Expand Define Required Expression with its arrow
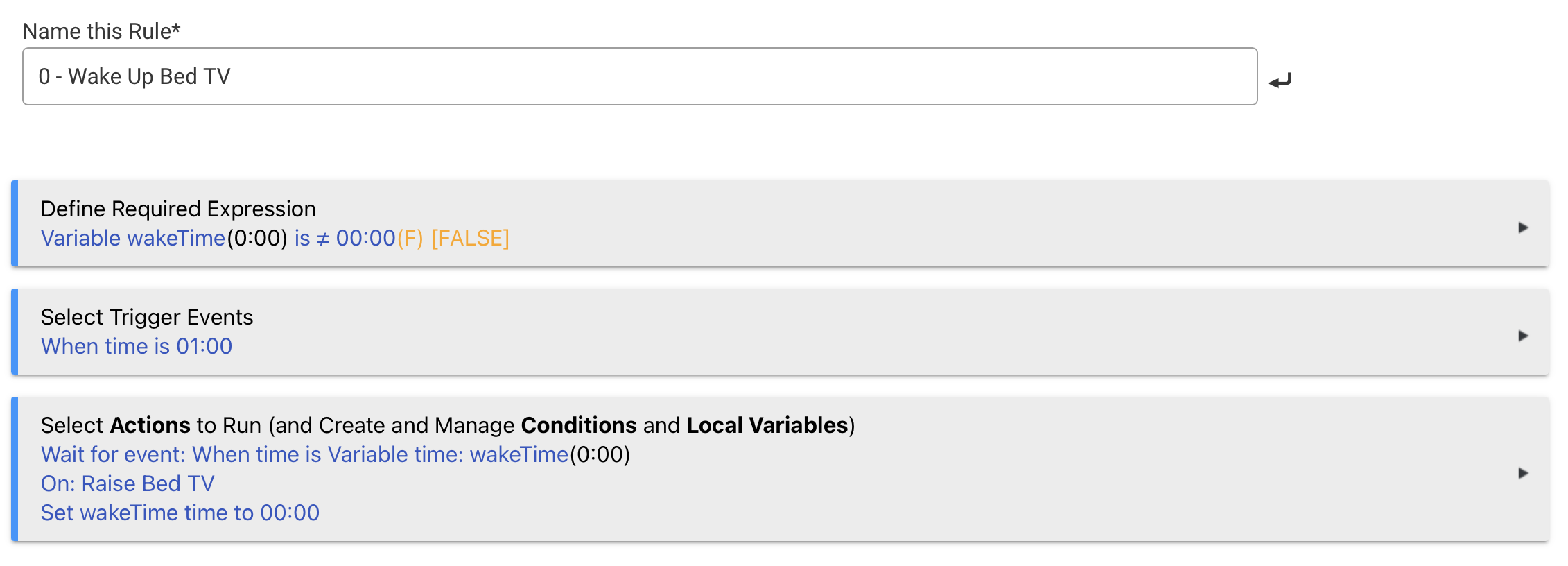1568x566 pixels. pos(1523,228)
